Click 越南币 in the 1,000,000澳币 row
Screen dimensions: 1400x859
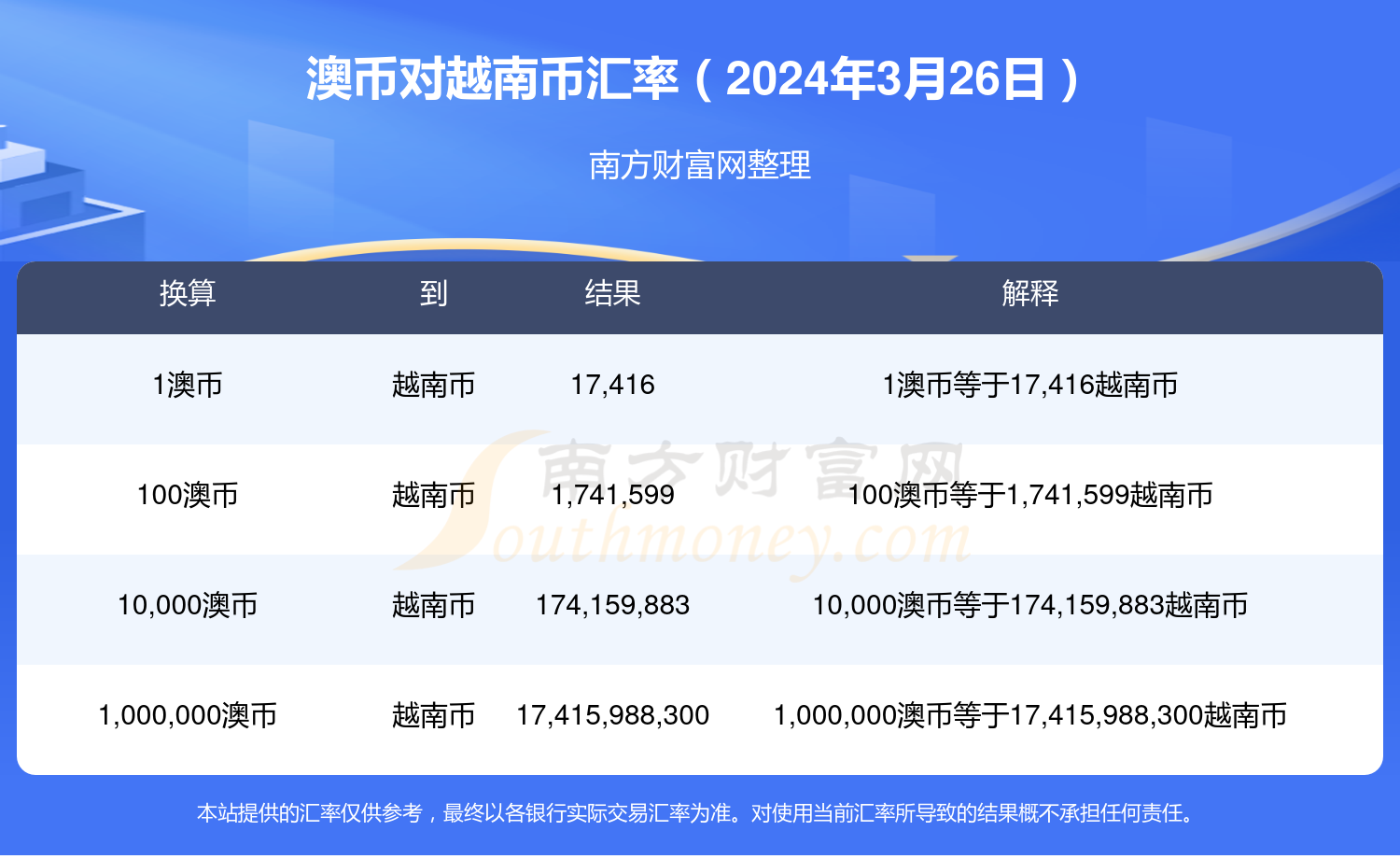click(x=433, y=715)
